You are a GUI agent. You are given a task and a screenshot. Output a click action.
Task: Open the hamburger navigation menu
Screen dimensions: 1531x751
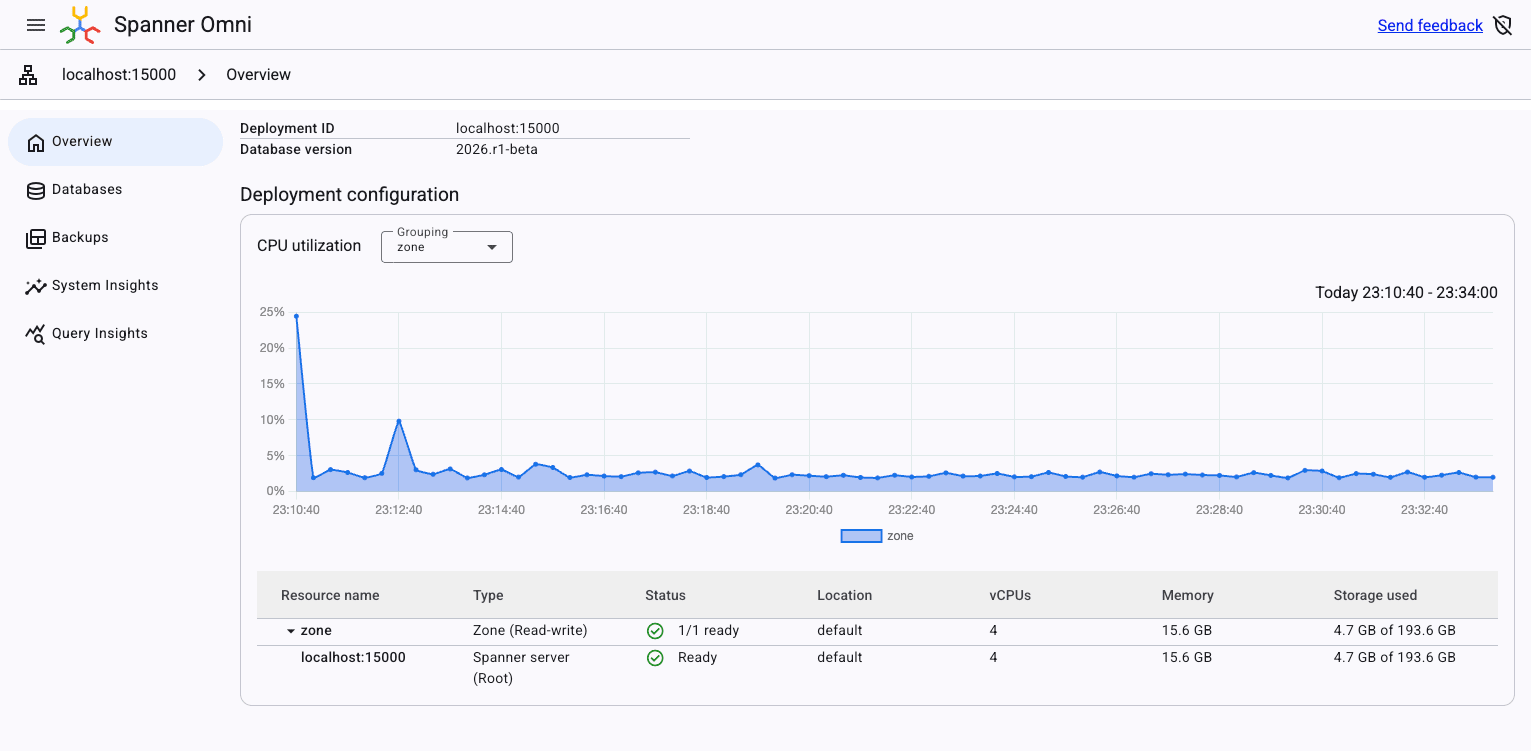point(36,25)
